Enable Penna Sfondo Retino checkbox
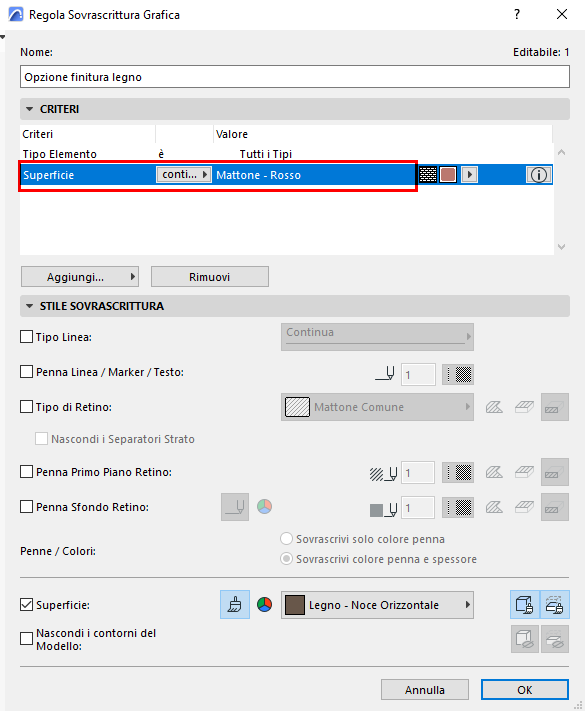Image resolution: width=585 pixels, height=711 pixels. click(x=26, y=506)
